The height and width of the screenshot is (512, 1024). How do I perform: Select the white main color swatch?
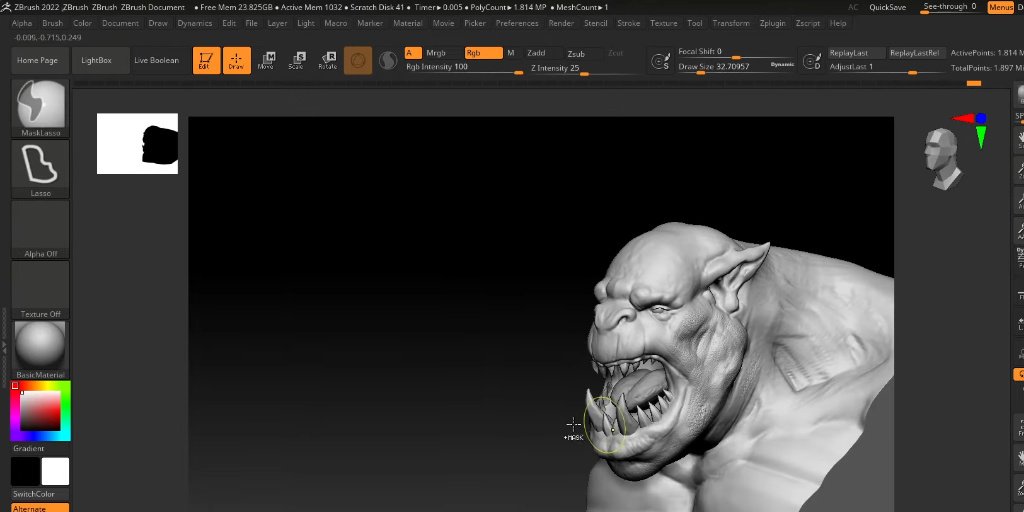click(x=56, y=472)
